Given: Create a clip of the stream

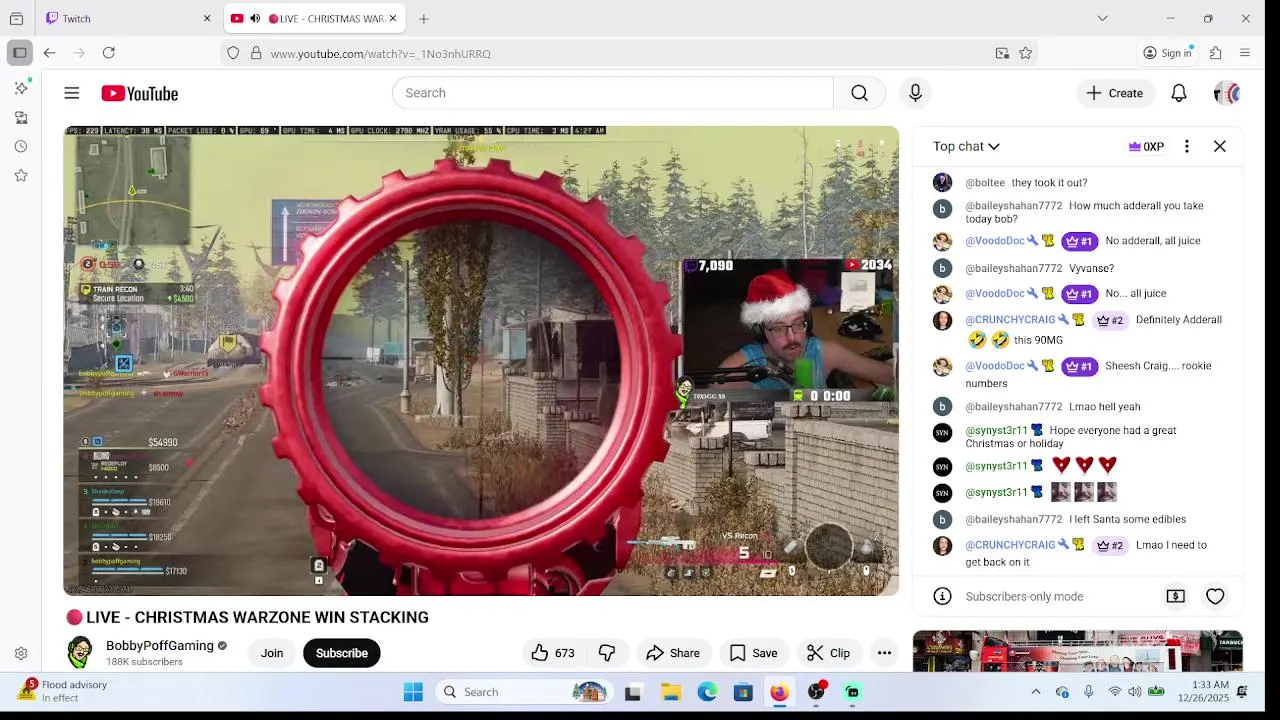Looking at the screenshot, I should [x=828, y=653].
